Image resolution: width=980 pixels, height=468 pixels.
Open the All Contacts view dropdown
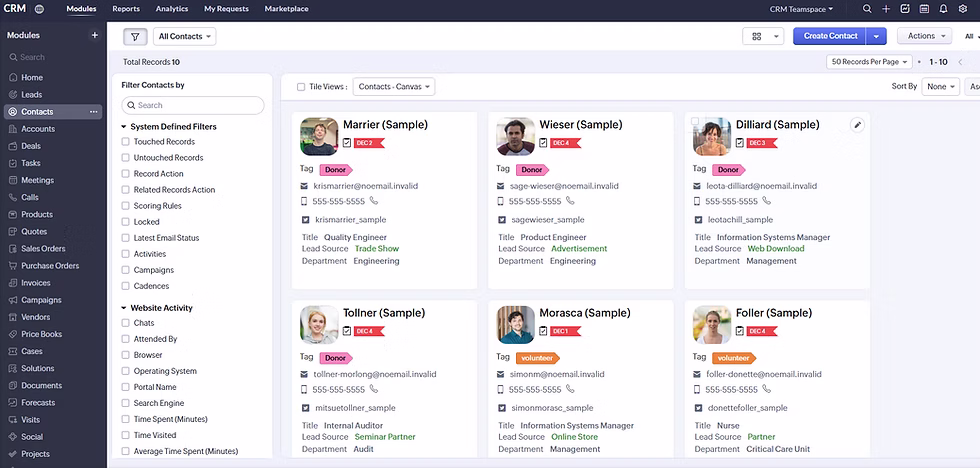coord(184,36)
